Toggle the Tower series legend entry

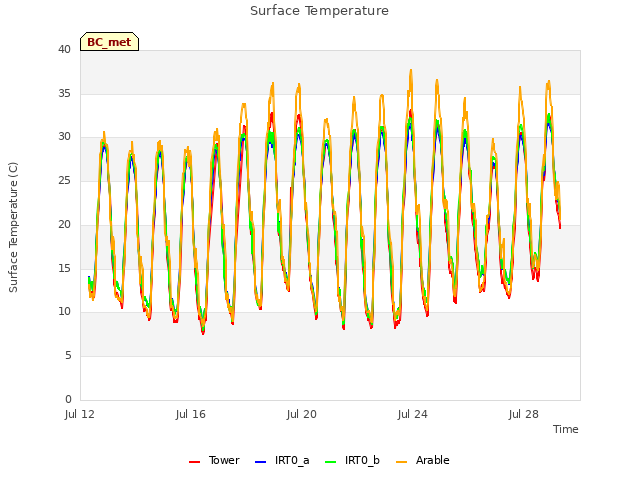(x=214, y=461)
